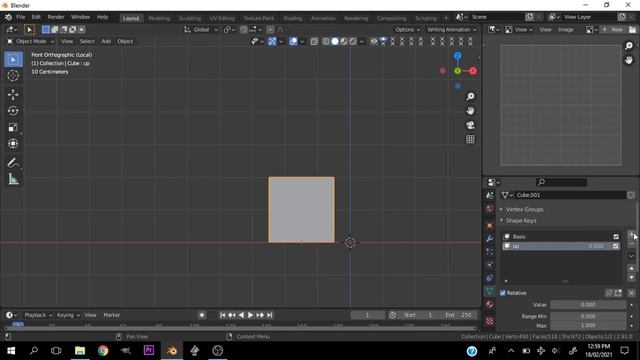Select the Measure ruler tool

pyautogui.click(x=13, y=179)
